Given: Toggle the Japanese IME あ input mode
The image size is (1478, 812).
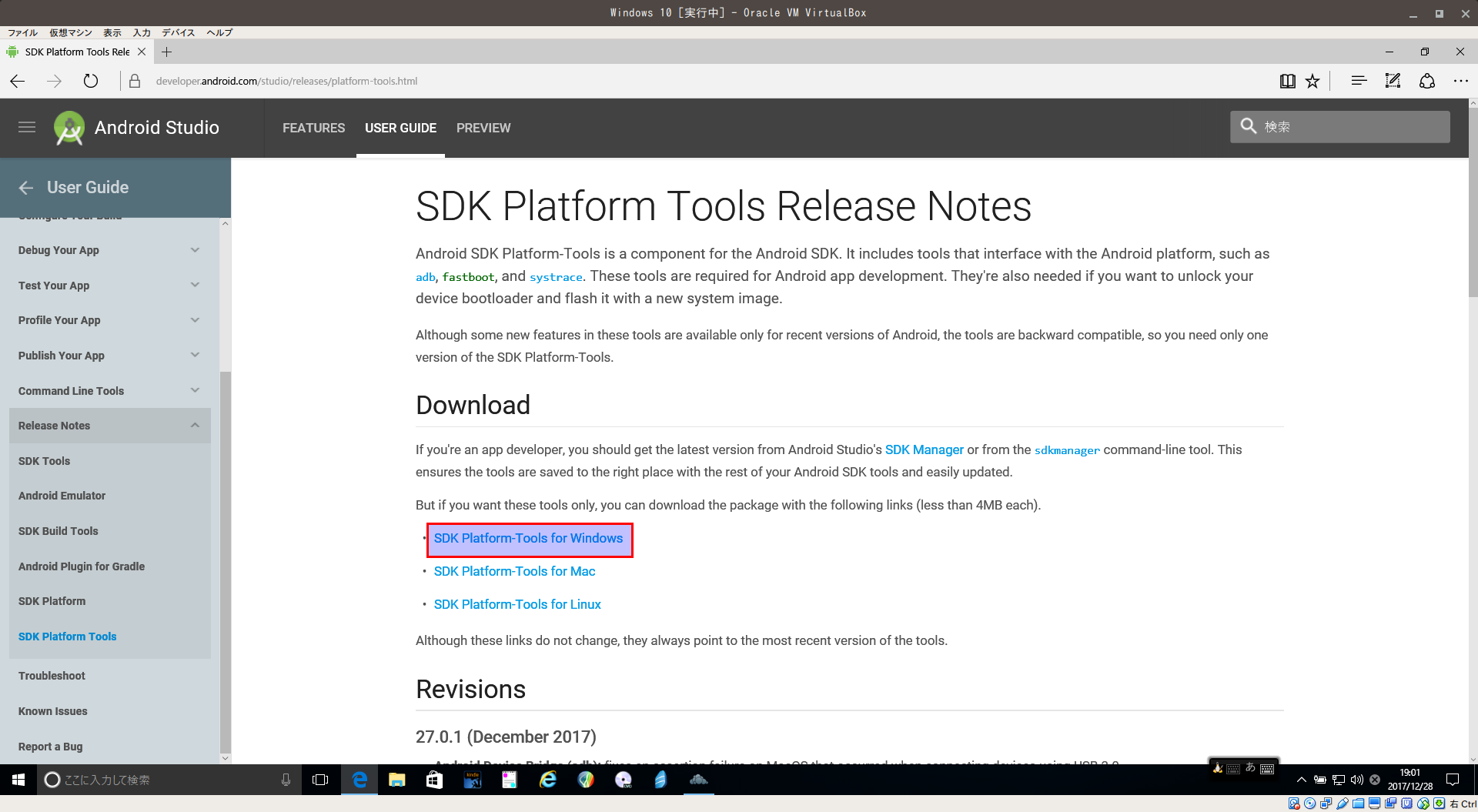Looking at the screenshot, I should pyautogui.click(x=1250, y=767).
